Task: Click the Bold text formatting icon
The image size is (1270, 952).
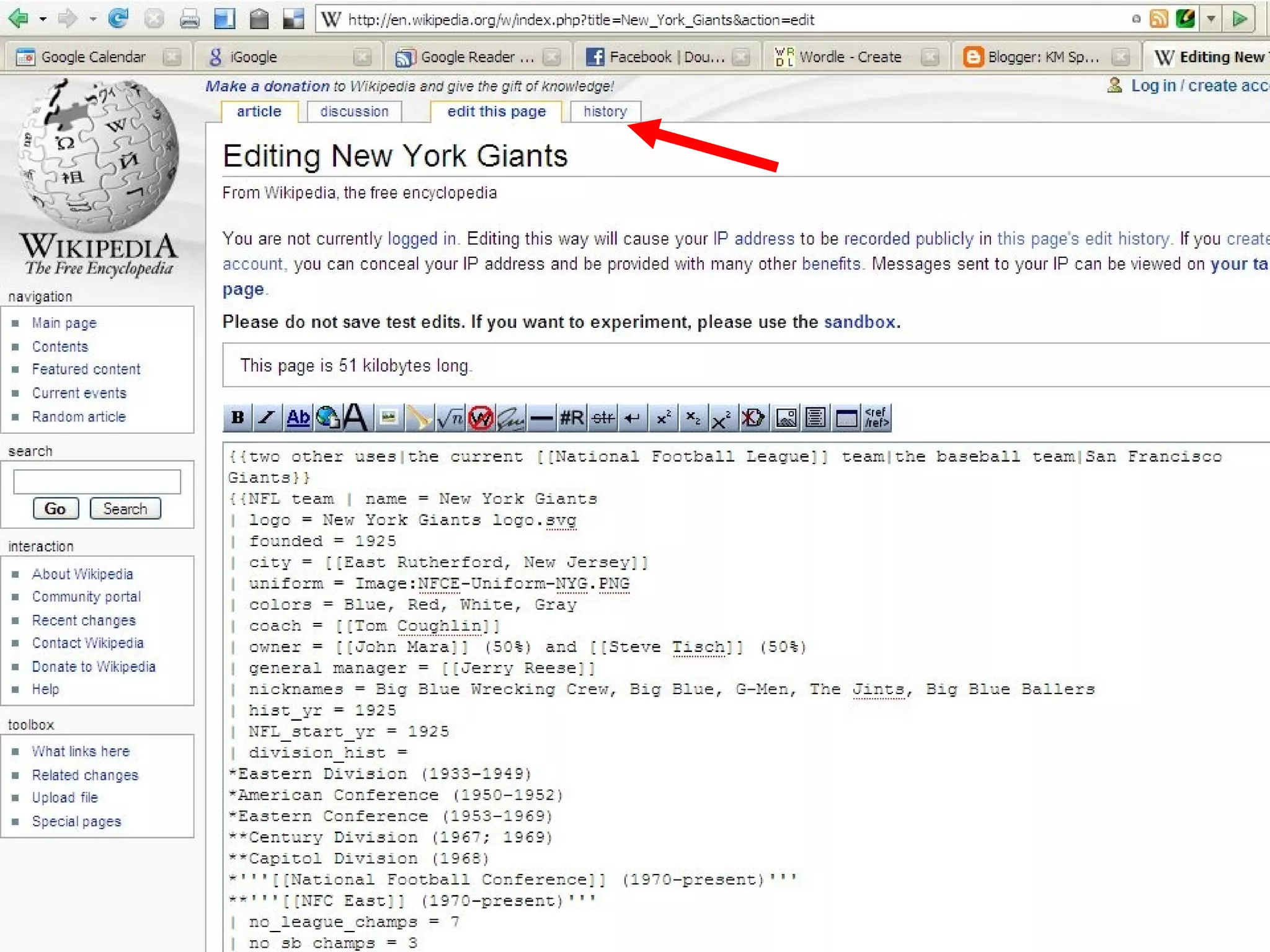Action: pos(238,418)
